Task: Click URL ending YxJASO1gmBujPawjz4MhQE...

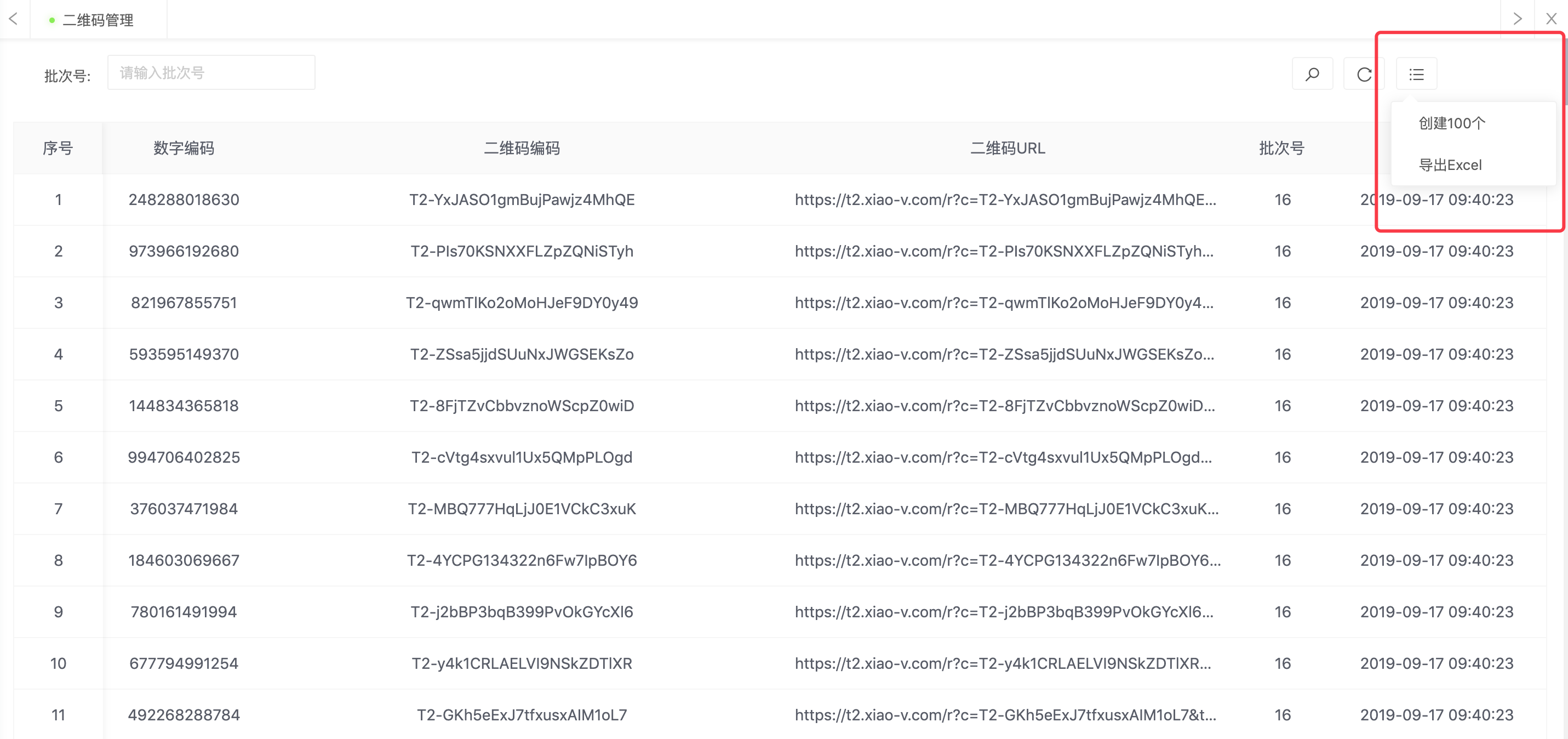Action: 1005,200
